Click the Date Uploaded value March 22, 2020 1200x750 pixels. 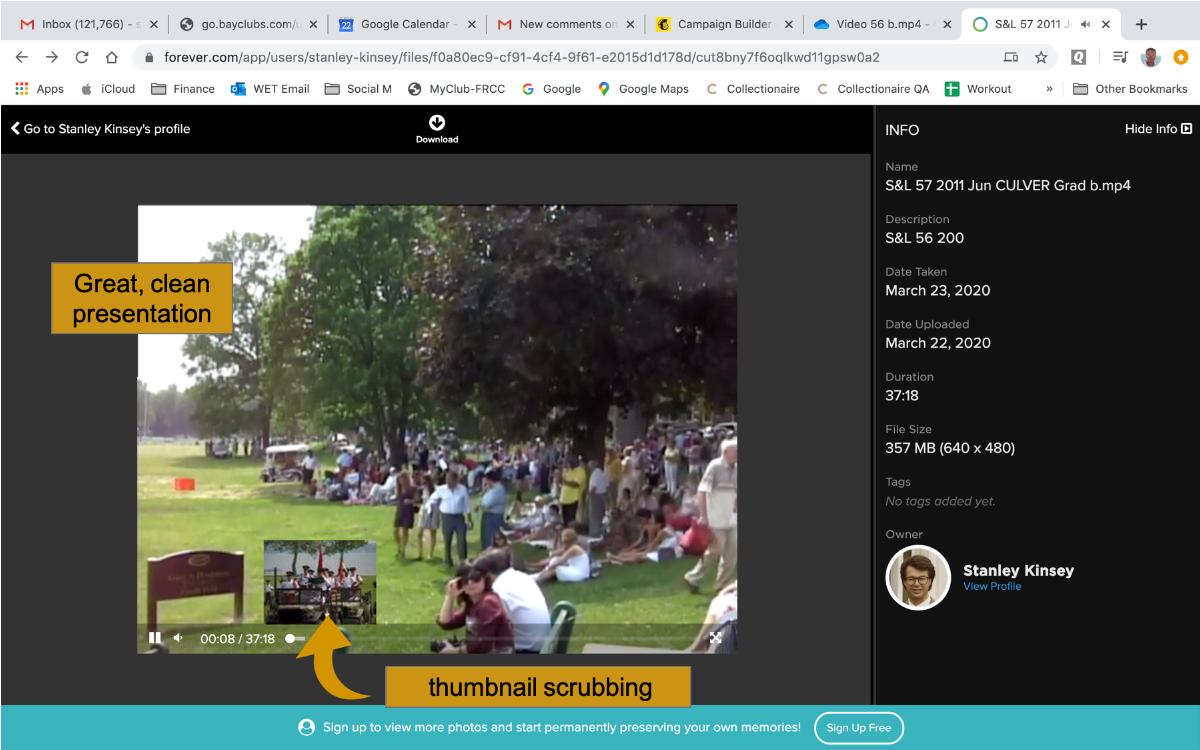tap(938, 343)
